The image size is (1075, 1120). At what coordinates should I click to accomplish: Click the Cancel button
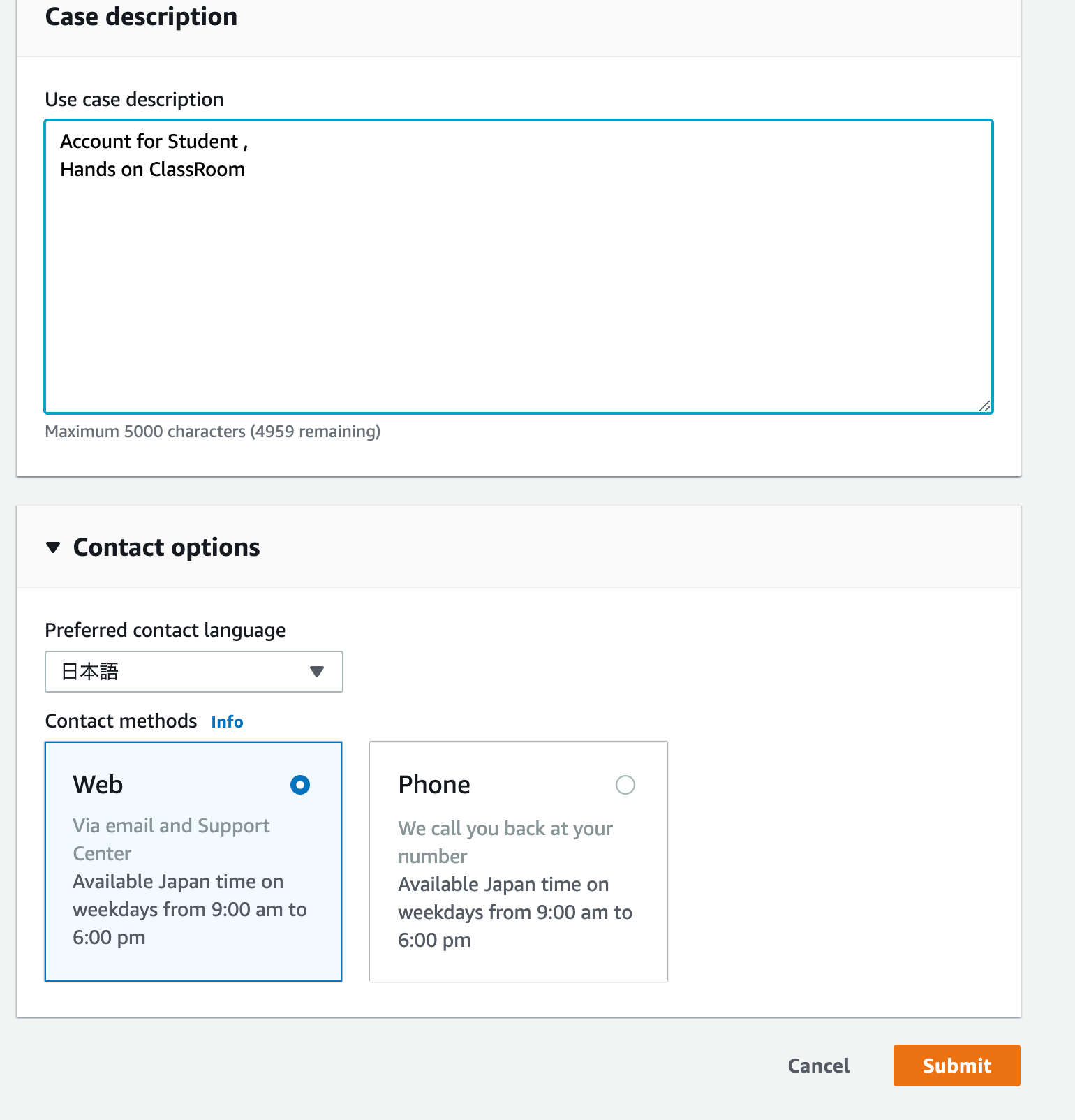(x=819, y=1066)
